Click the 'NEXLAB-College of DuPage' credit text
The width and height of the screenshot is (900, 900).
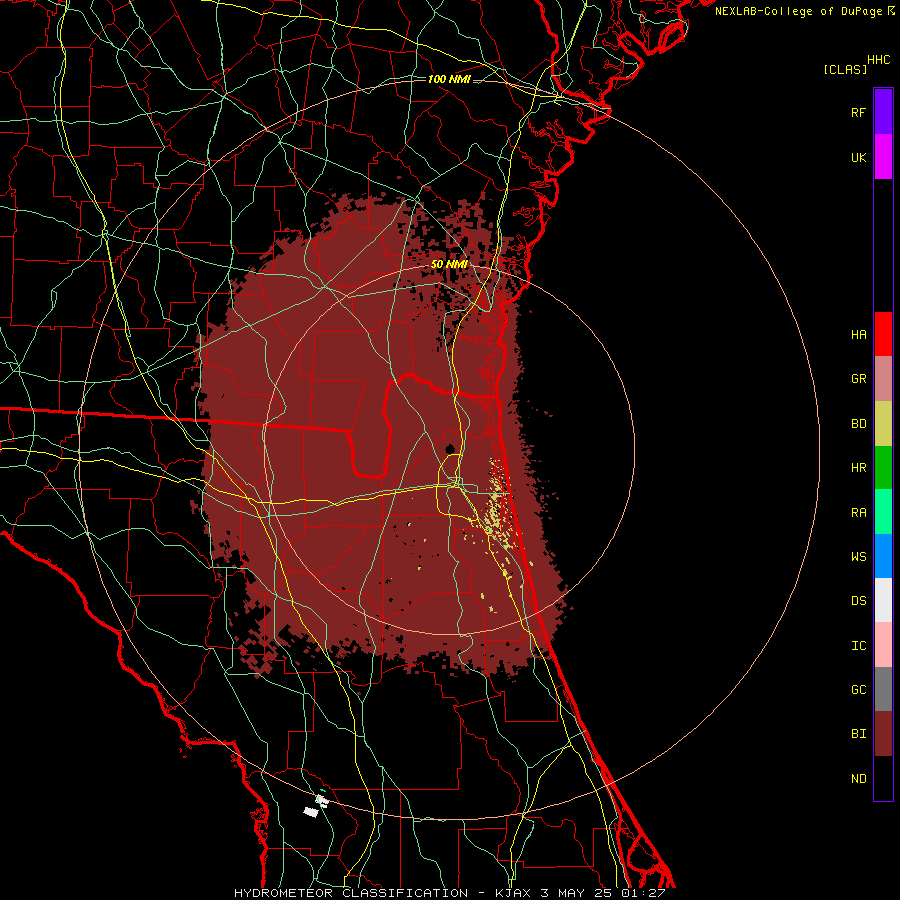coord(798,11)
